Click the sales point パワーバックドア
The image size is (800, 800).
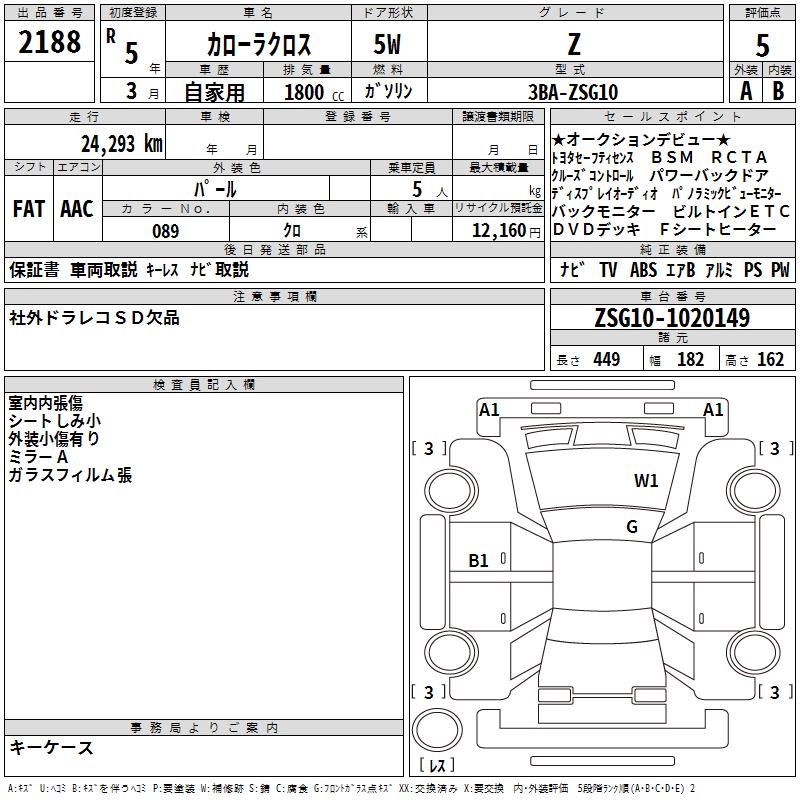tap(709, 176)
